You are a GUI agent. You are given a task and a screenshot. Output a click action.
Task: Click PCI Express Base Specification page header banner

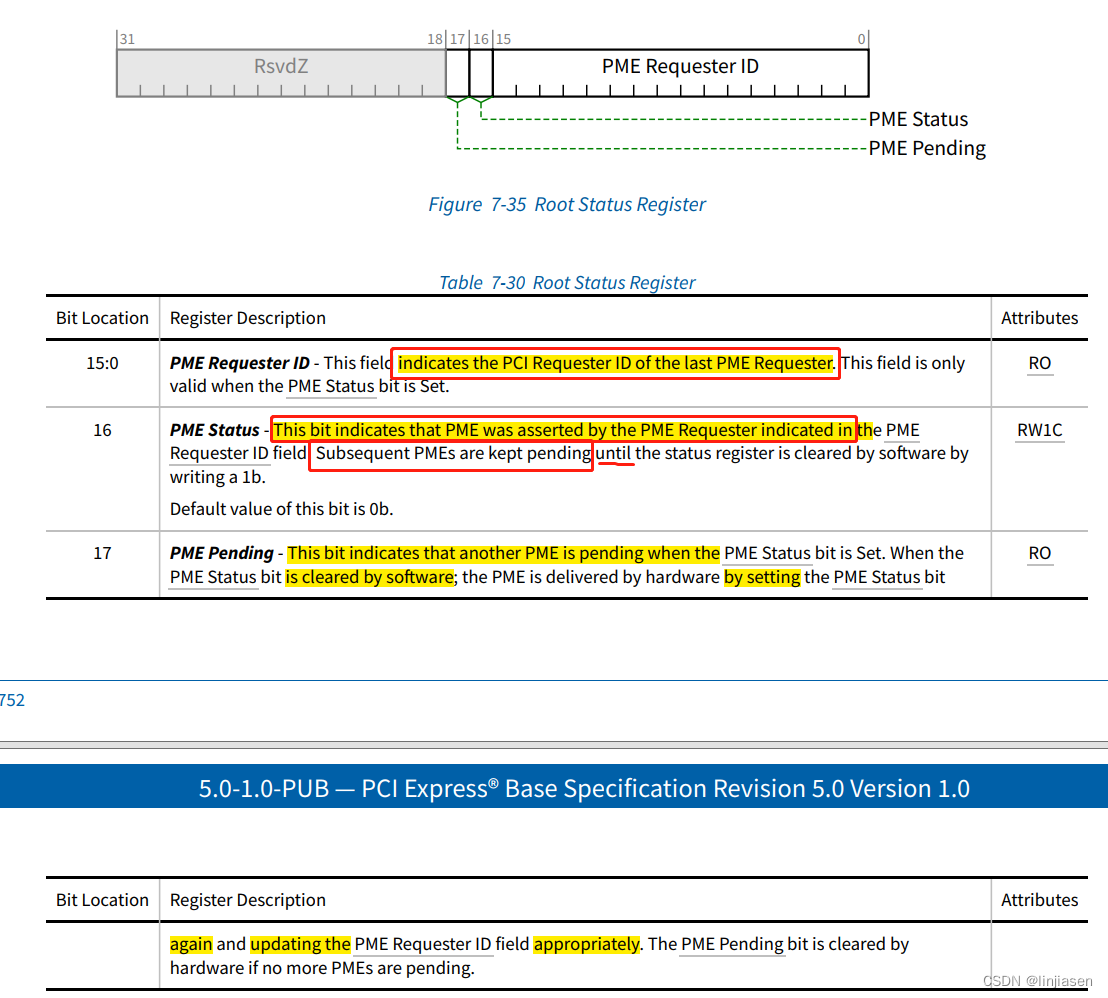coord(554,787)
